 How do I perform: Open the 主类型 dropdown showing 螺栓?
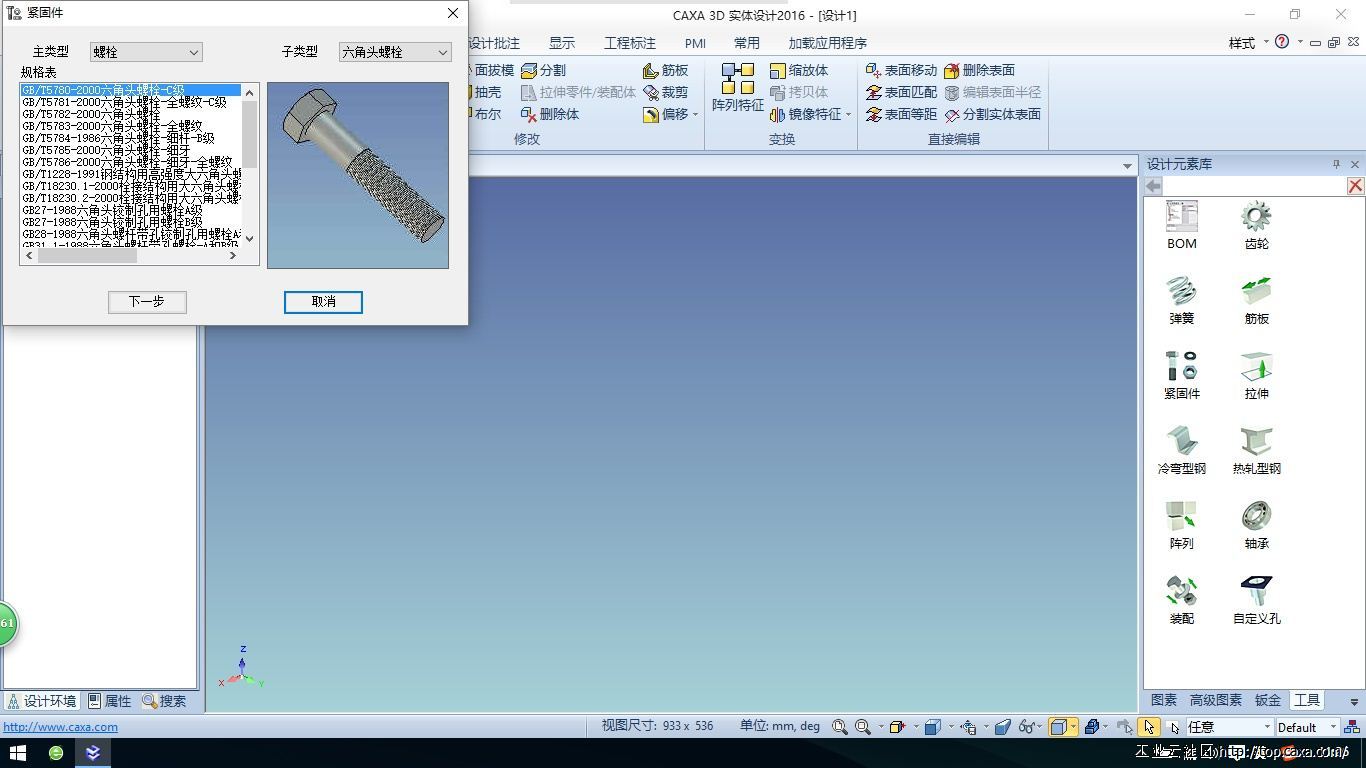point(146,52)
